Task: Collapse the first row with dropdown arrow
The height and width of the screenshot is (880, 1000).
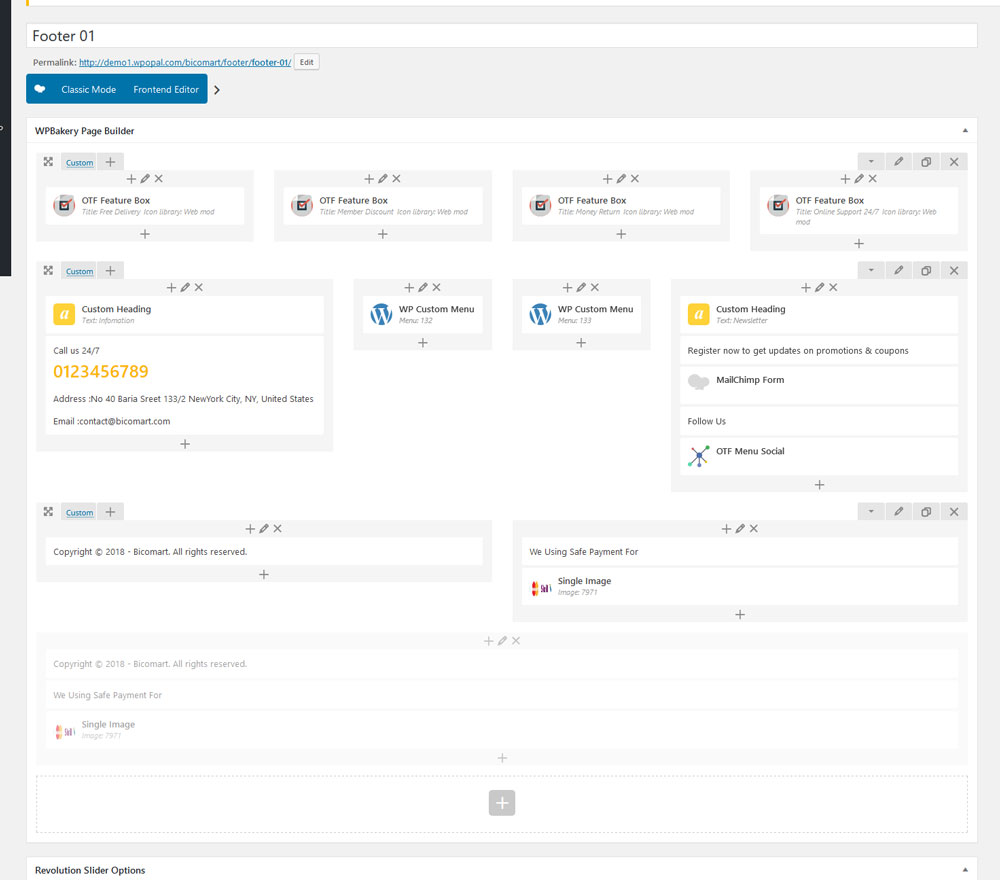Action: tap(871, 162)
